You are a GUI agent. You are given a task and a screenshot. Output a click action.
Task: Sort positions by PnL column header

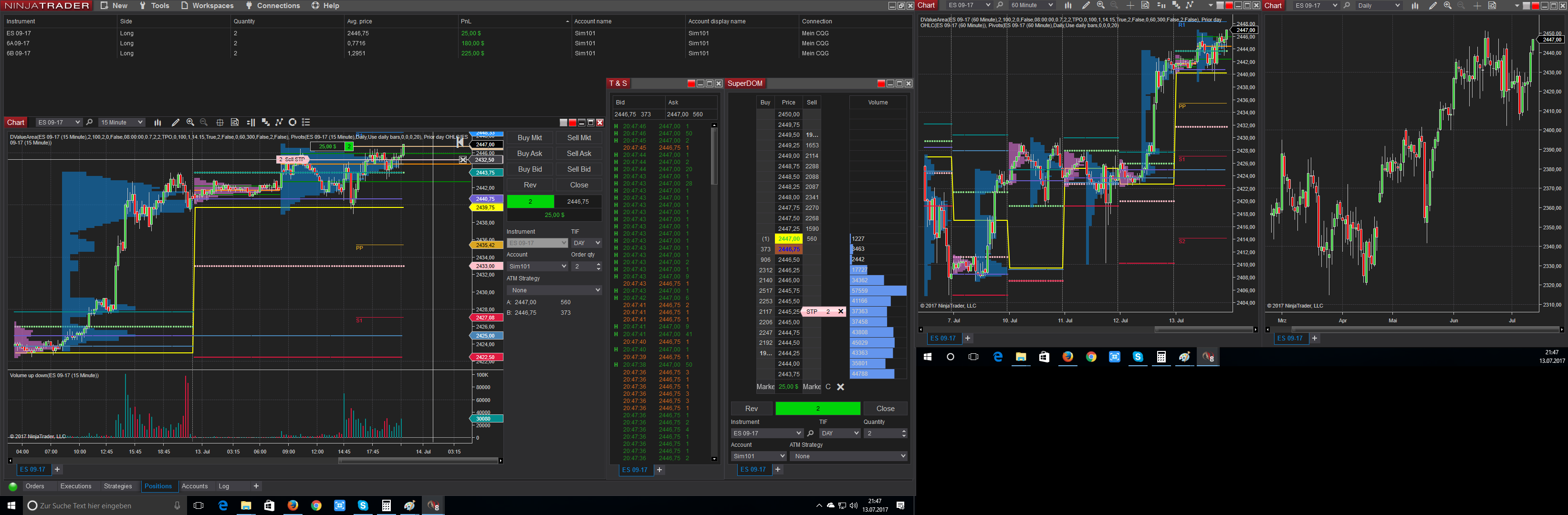tap(514, 21)
